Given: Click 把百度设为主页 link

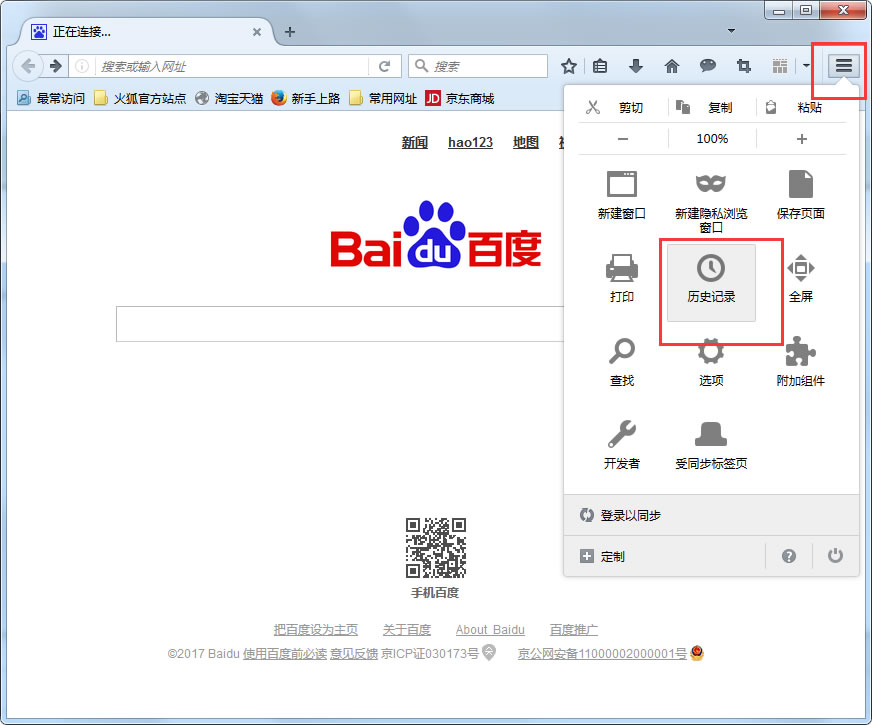Looking at the screenshot, I should (316, 630).
